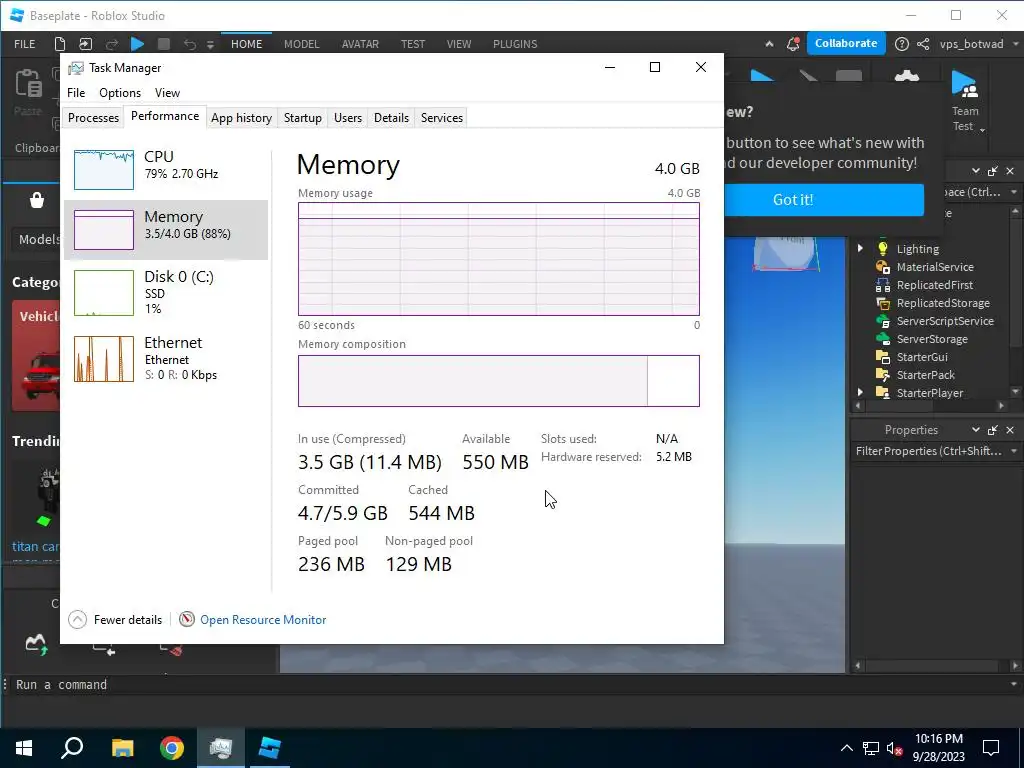Select ServerStorage in the Explorer
Screen dimensions: 1024x768
click(931, 339)
